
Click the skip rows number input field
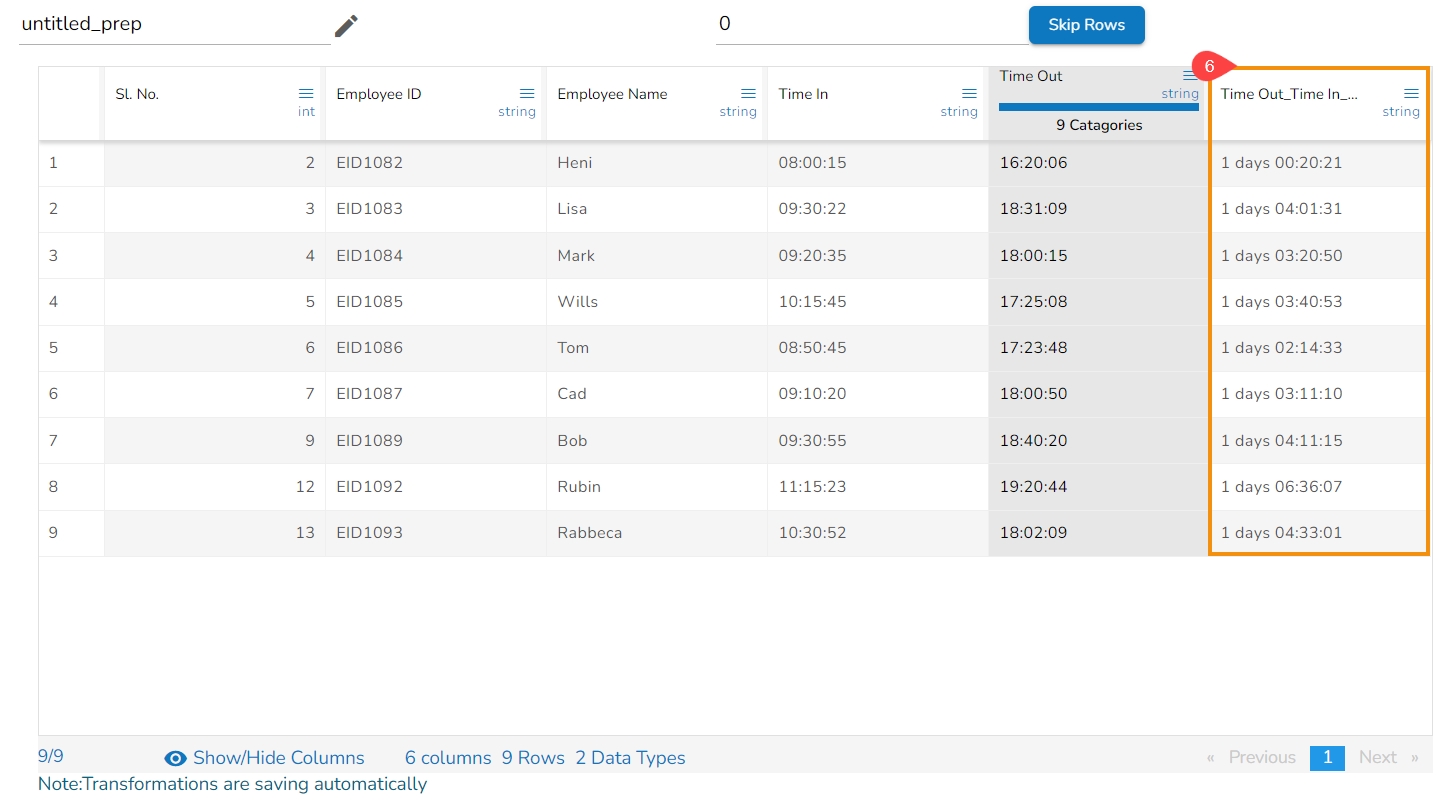[x=870, y=24]
